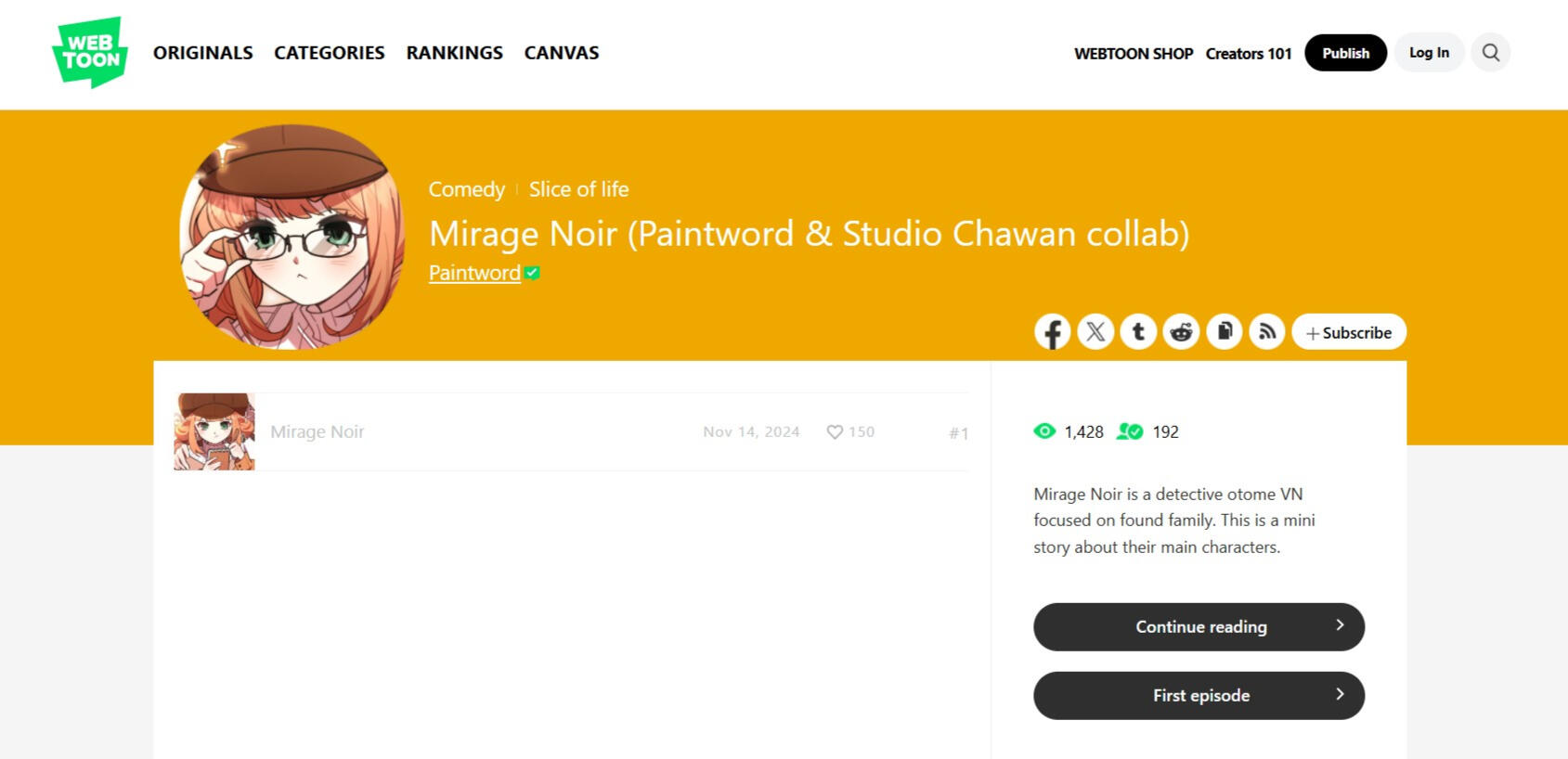Open Mirage Noir episode thumbnail
The width and height of the screenshot is (1568, 759).
[x=214, y=431]
